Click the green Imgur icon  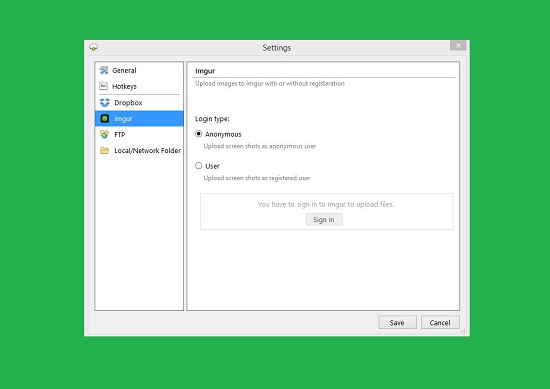pos(105,119)
